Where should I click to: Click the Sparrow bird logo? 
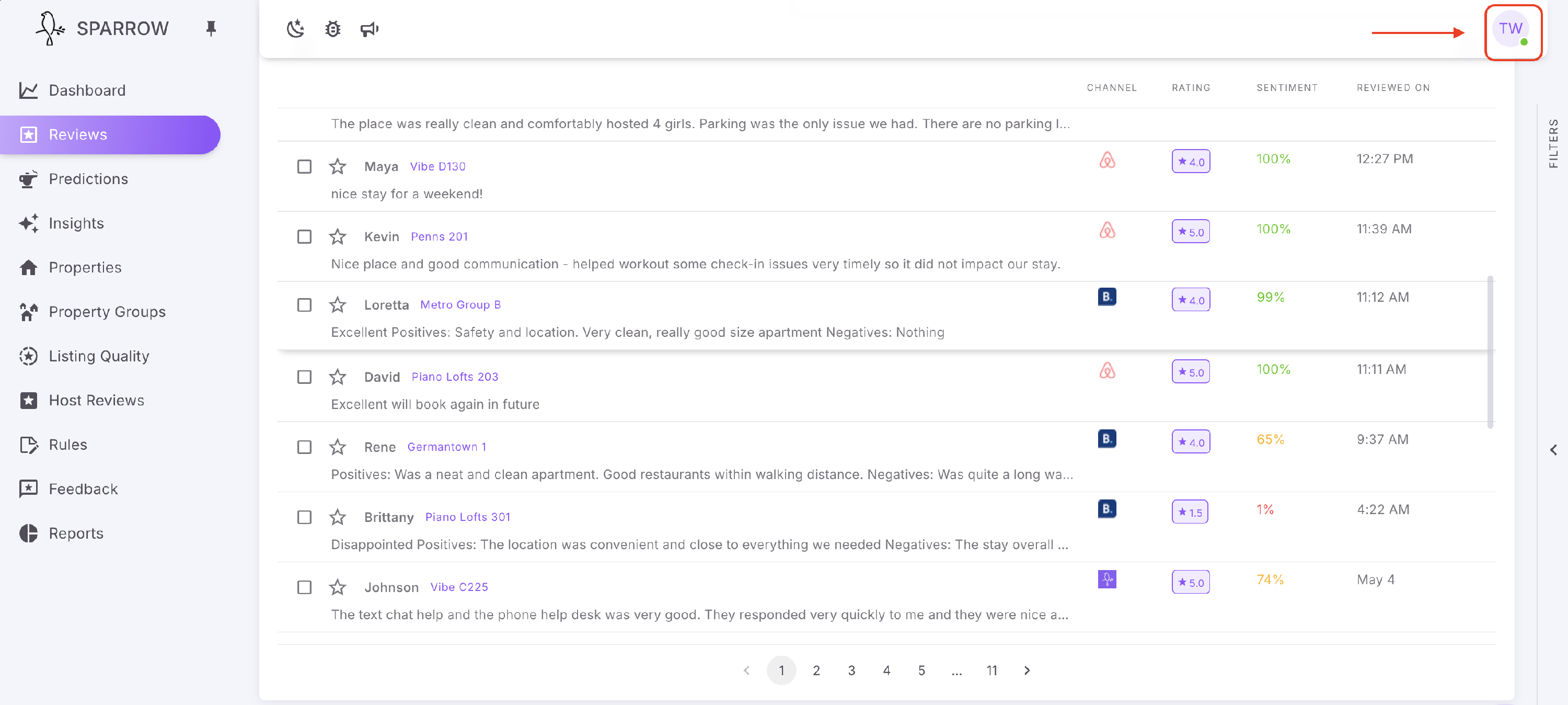(x=50, y=28)
